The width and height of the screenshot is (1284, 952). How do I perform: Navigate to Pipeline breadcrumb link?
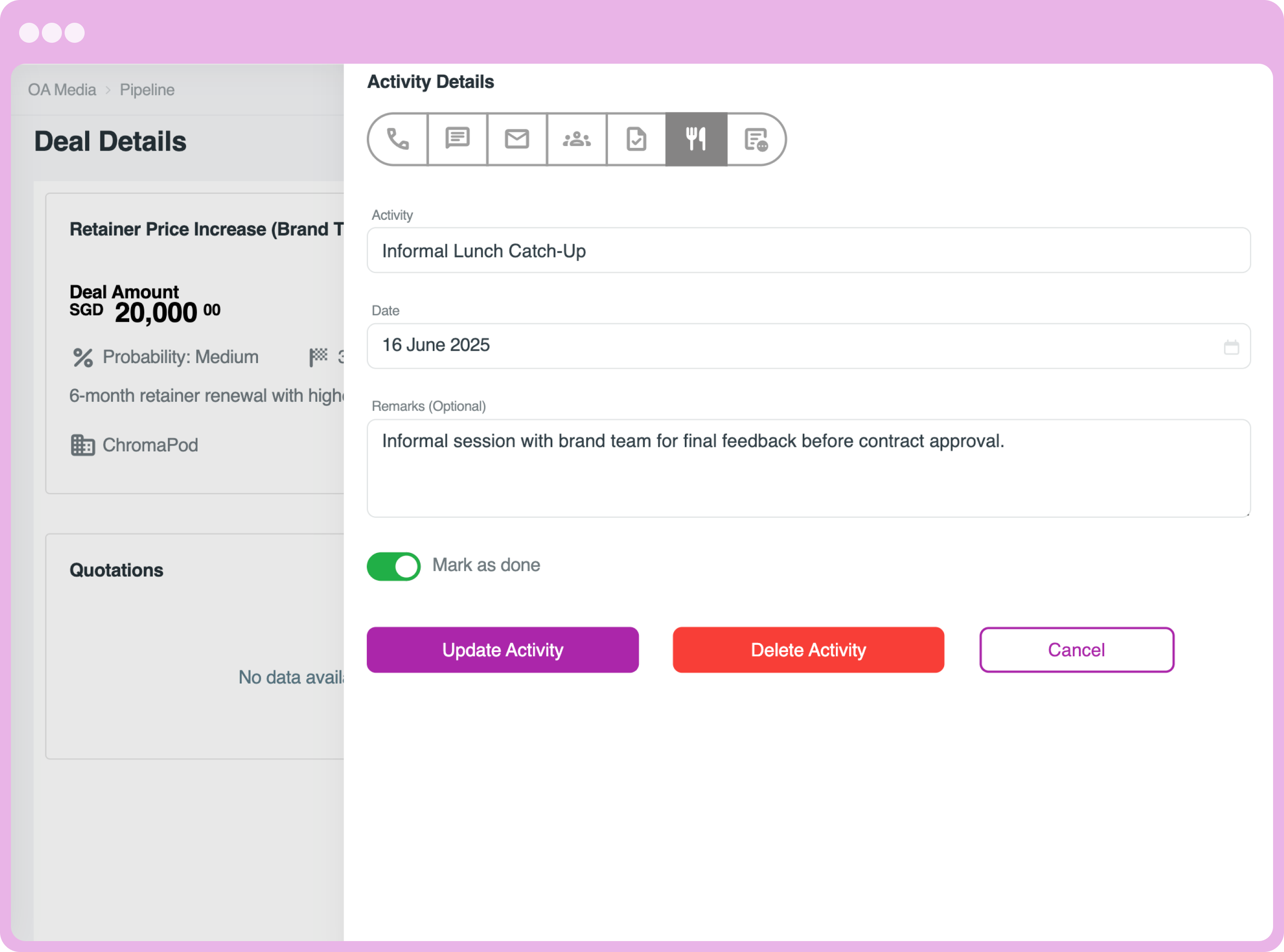click(x=147, y=90)
